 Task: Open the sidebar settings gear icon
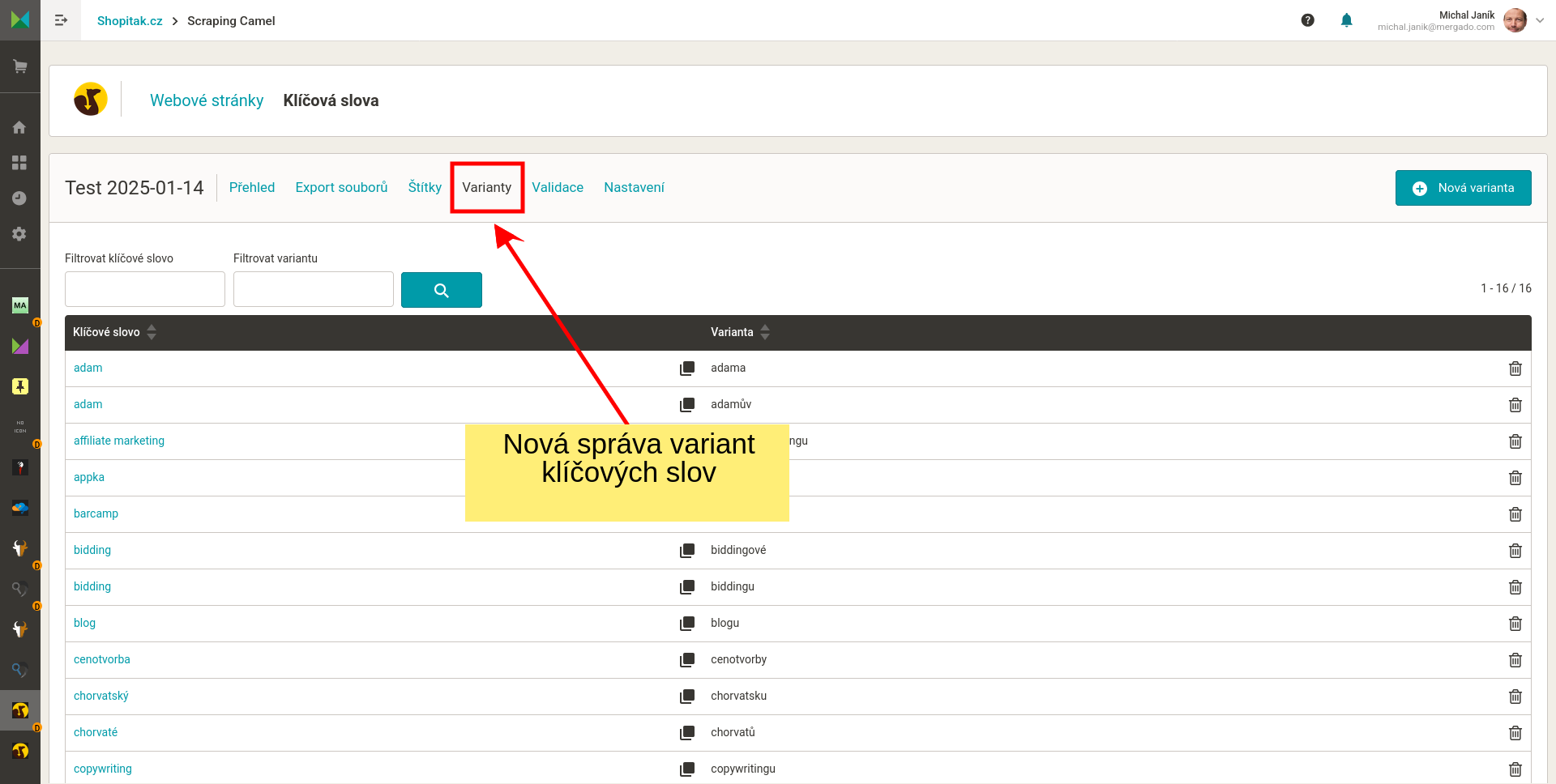coord(19,234)
